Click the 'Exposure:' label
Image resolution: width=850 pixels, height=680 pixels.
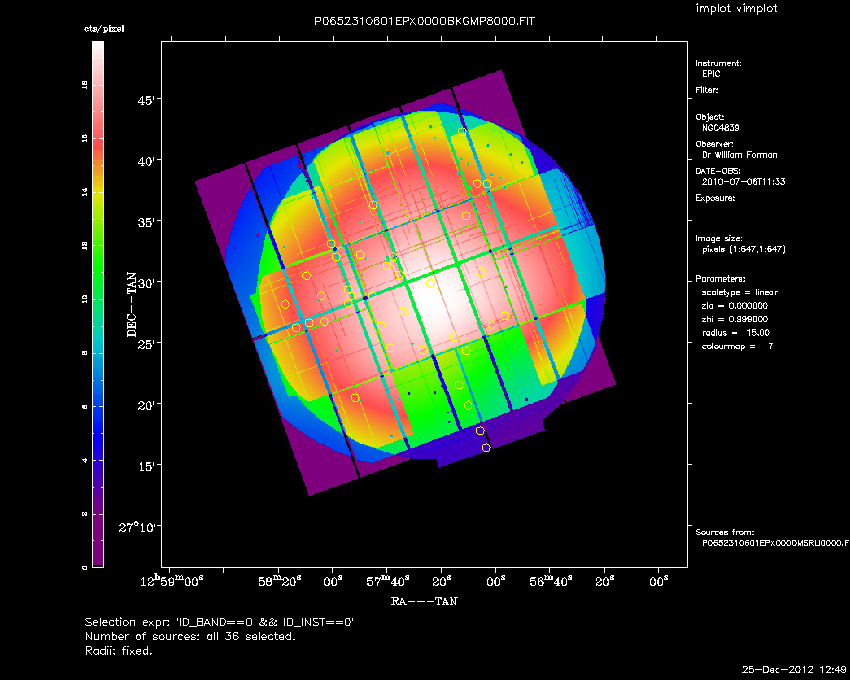click(x=715, y=198)
